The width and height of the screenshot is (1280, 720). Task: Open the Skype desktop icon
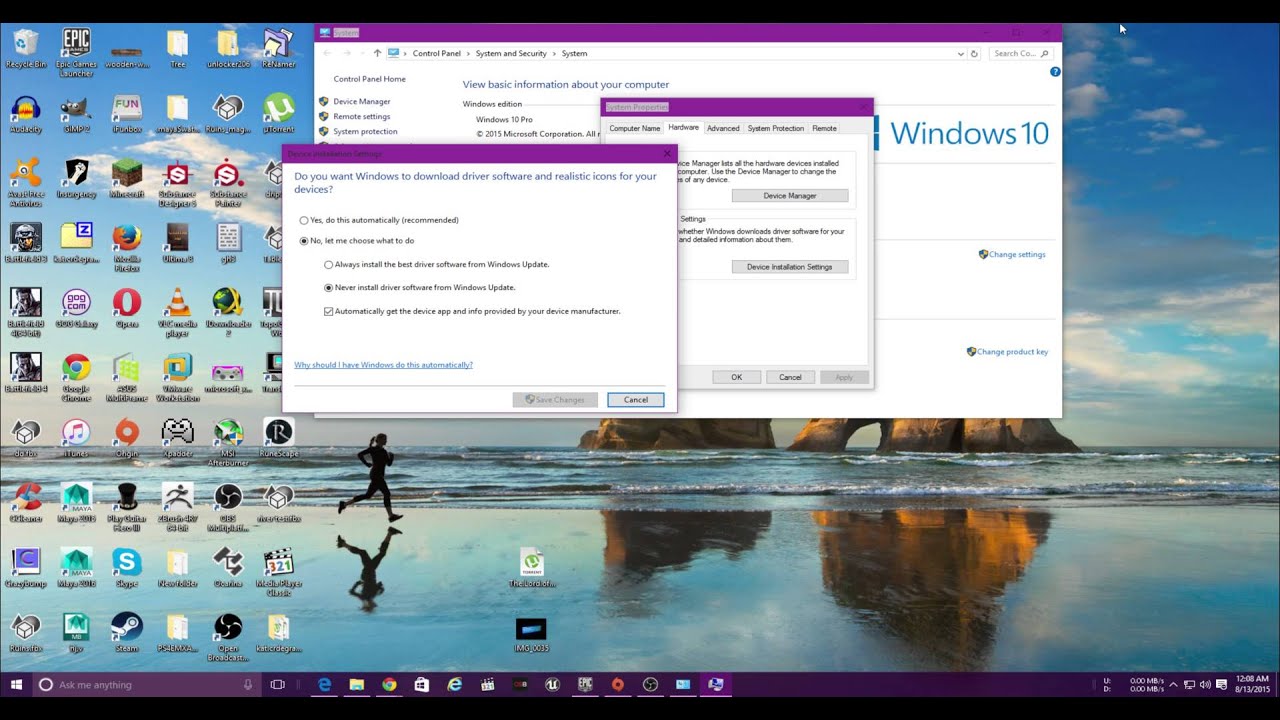(x=127, y=568)
